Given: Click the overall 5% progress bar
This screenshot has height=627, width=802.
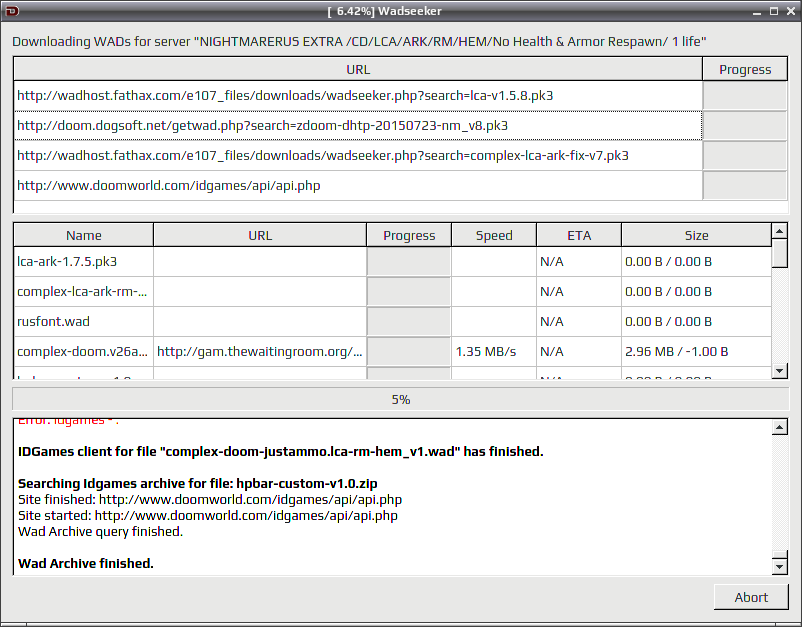Looking at the screenshot, I should [400, 399].
